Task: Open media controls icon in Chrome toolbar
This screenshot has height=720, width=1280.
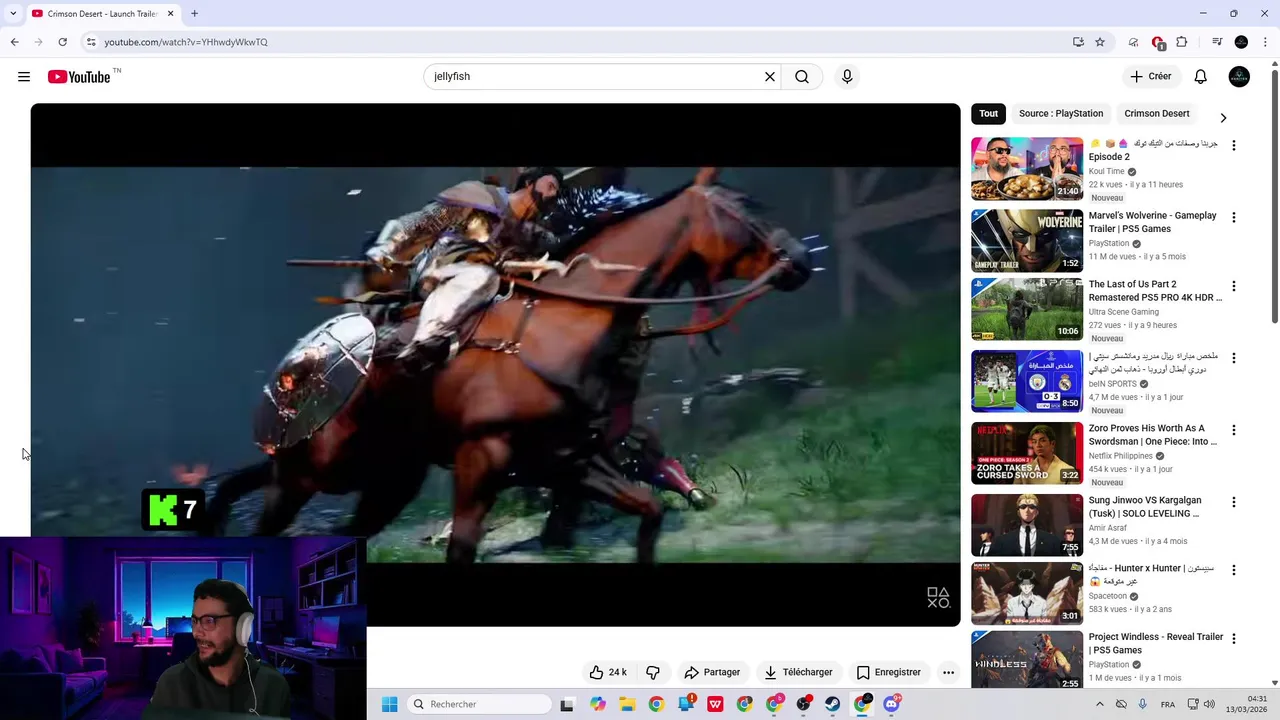Action: coord(1217,42)
